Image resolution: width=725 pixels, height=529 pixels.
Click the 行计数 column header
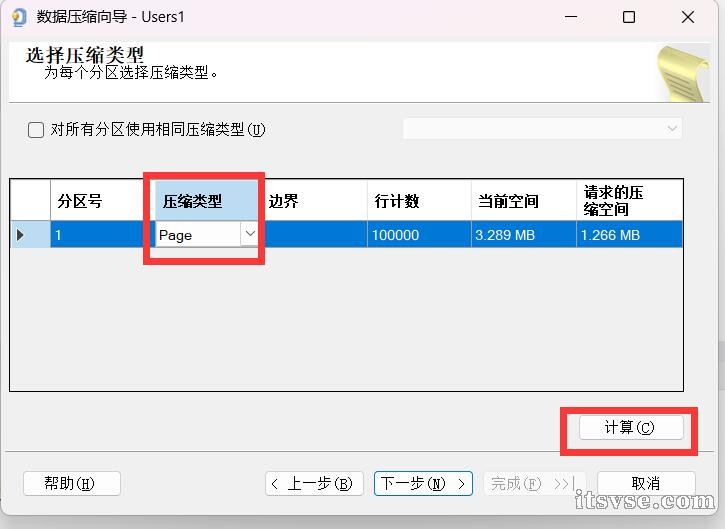tap(419, 201)
